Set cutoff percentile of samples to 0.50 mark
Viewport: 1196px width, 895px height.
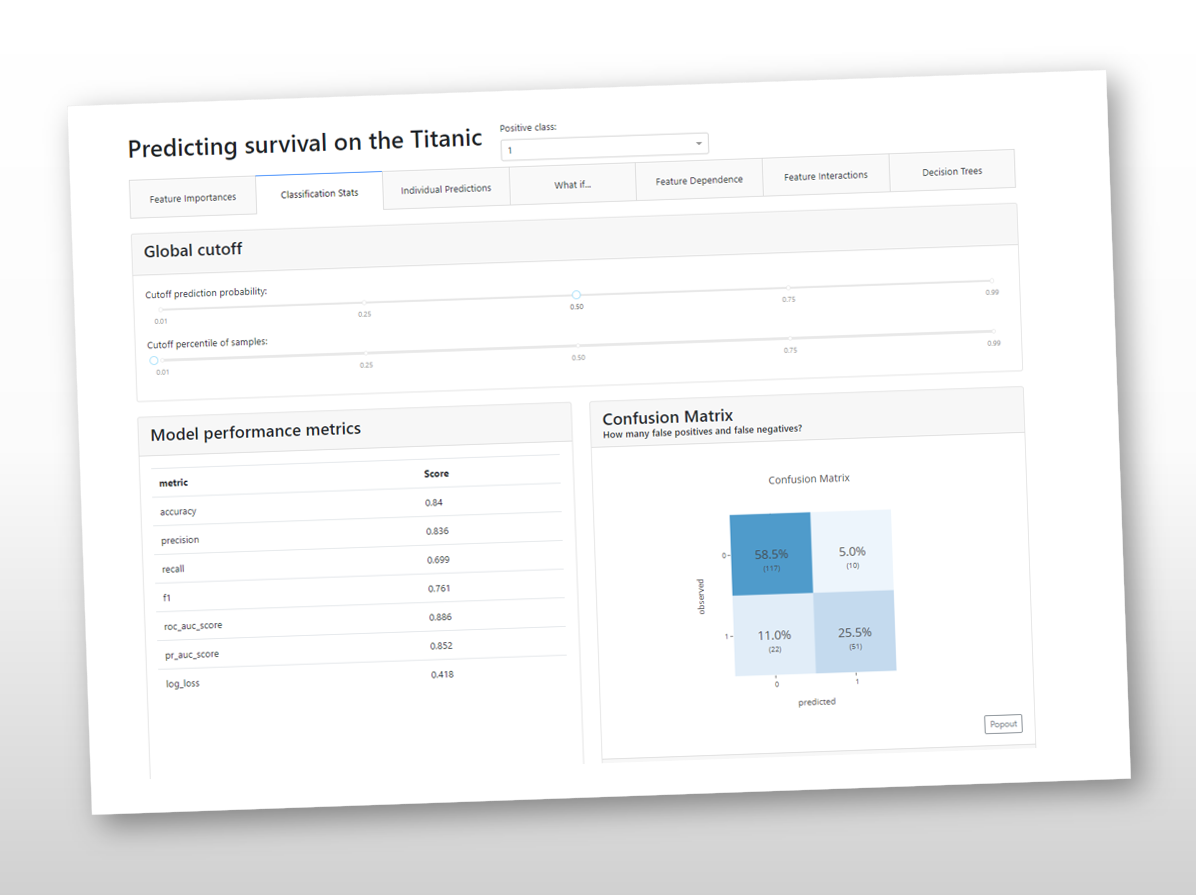pos(578,346)
